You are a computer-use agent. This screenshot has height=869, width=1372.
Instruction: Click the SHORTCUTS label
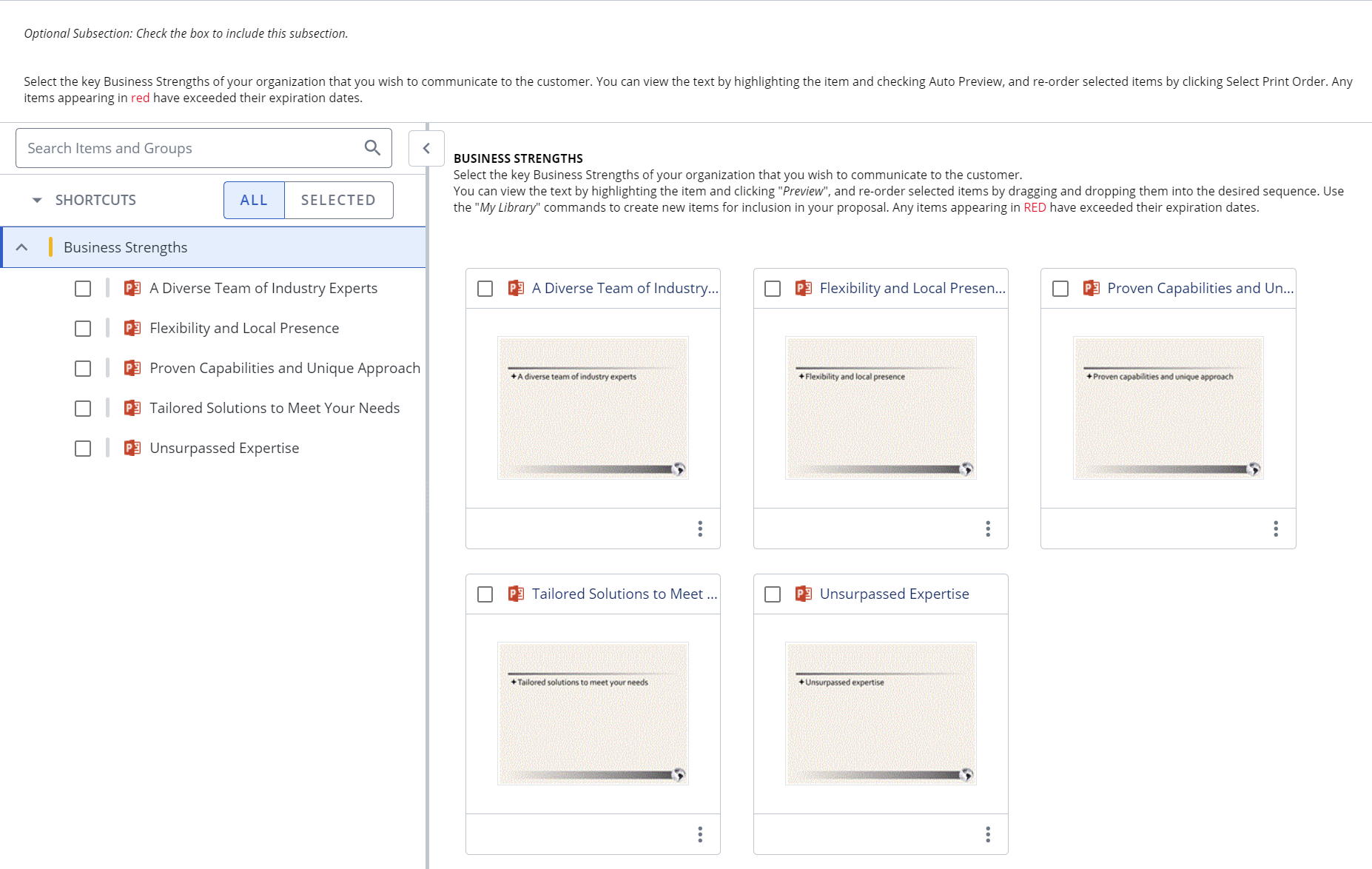click(x=95, y=200)
